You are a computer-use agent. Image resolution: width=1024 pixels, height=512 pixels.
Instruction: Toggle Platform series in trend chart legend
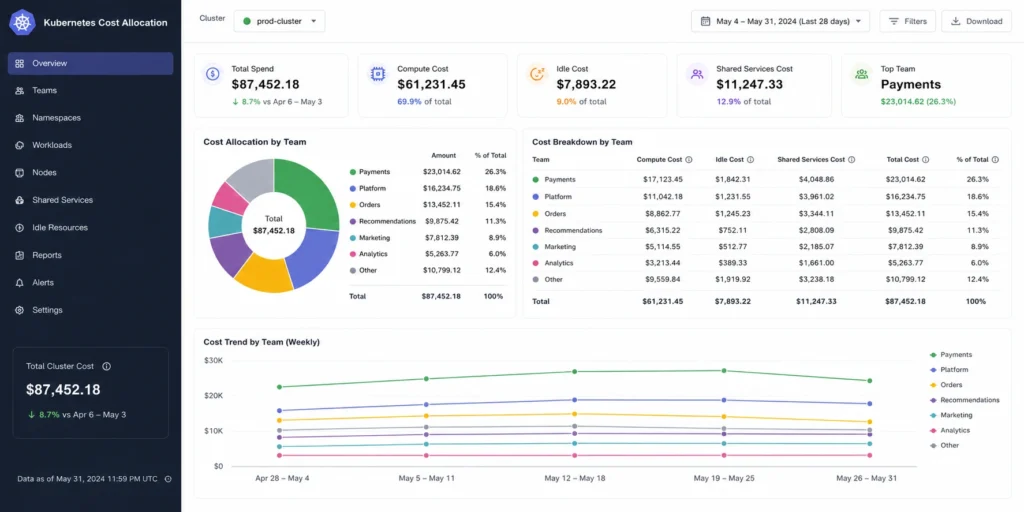tap(949, 370)
